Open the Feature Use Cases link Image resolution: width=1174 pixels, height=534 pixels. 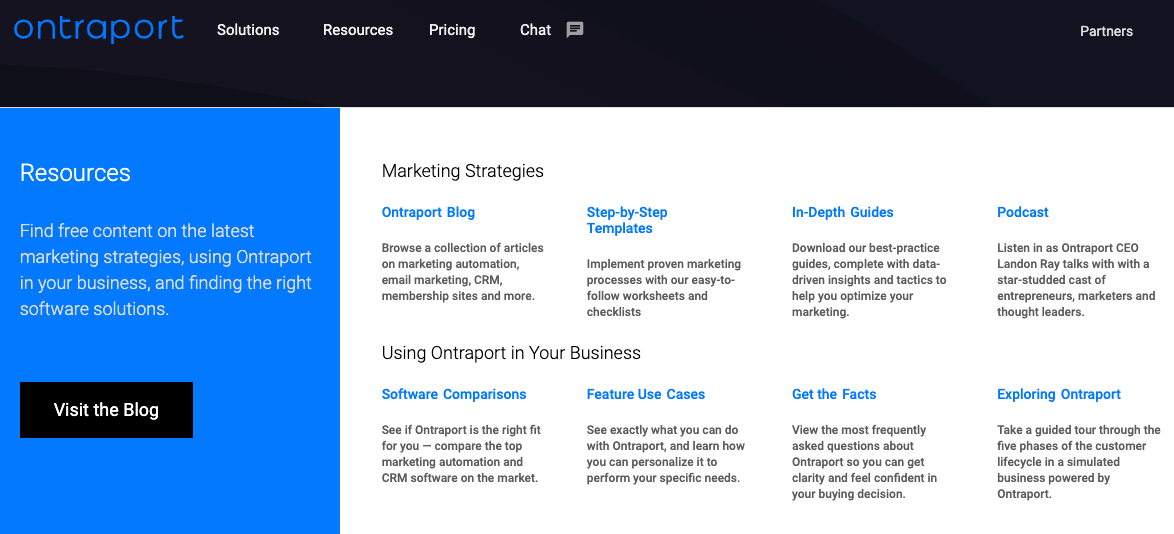pos(646,394)
